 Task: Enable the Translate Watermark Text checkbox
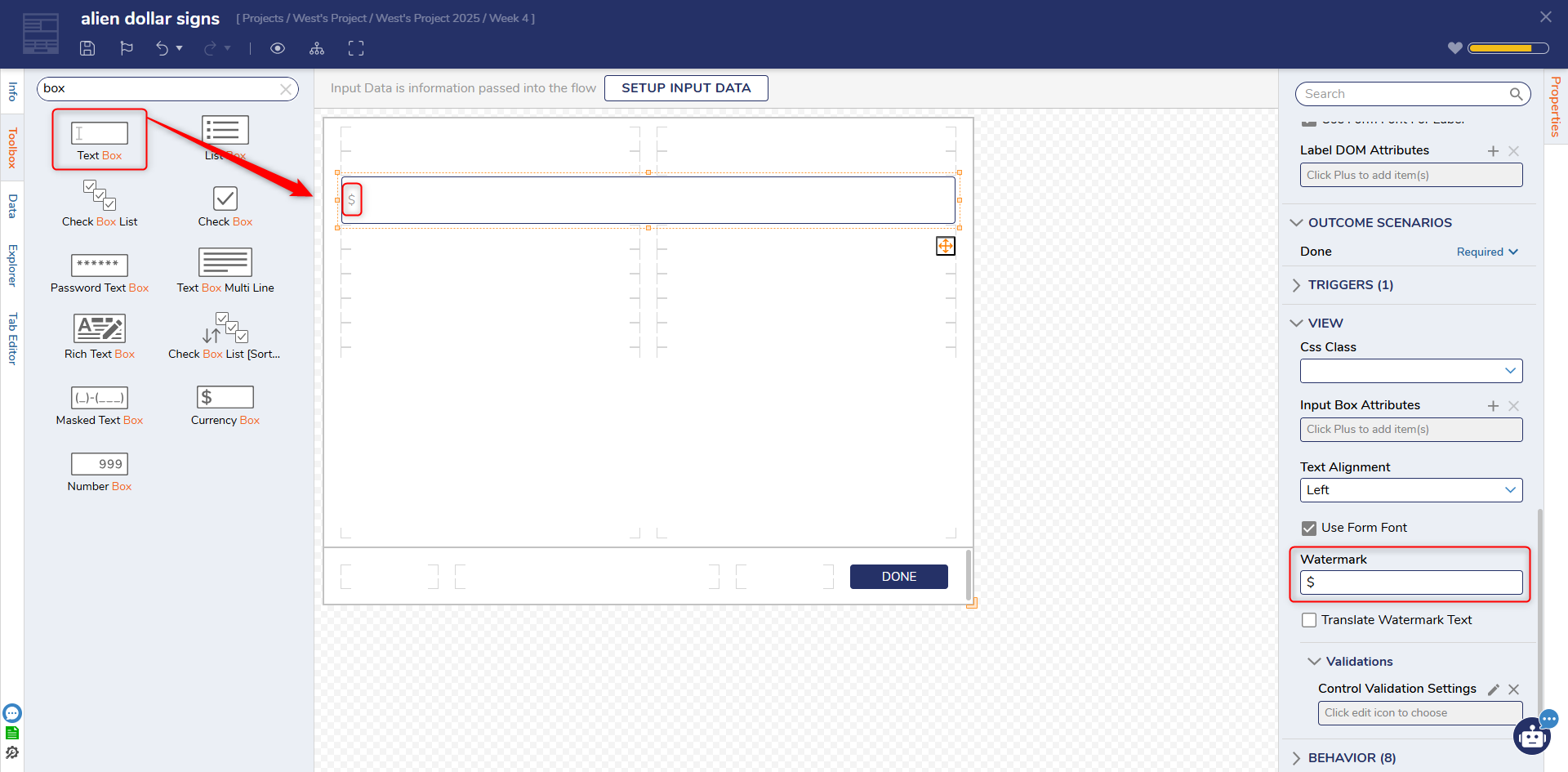1309,620
